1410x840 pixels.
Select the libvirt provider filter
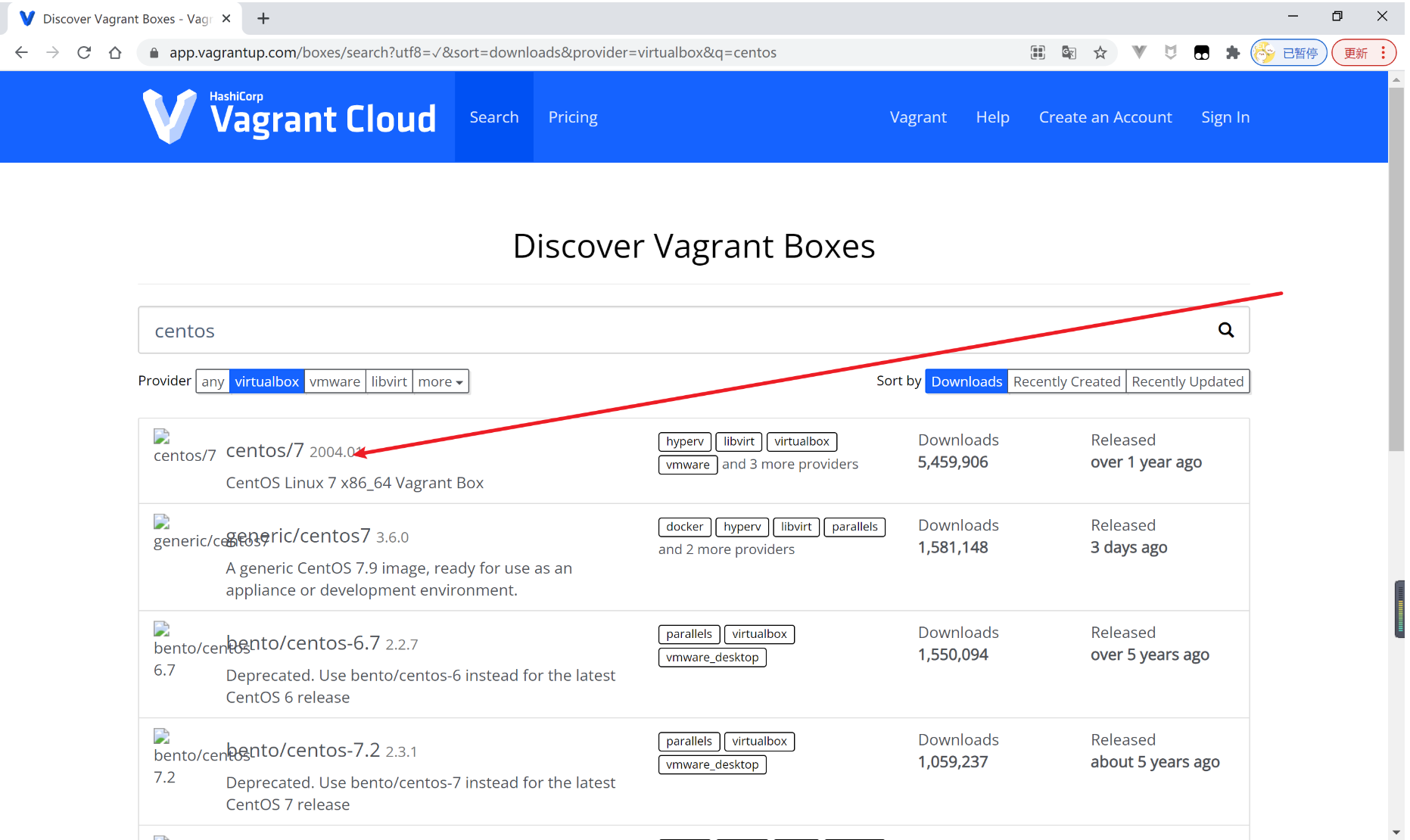point(389,381)
